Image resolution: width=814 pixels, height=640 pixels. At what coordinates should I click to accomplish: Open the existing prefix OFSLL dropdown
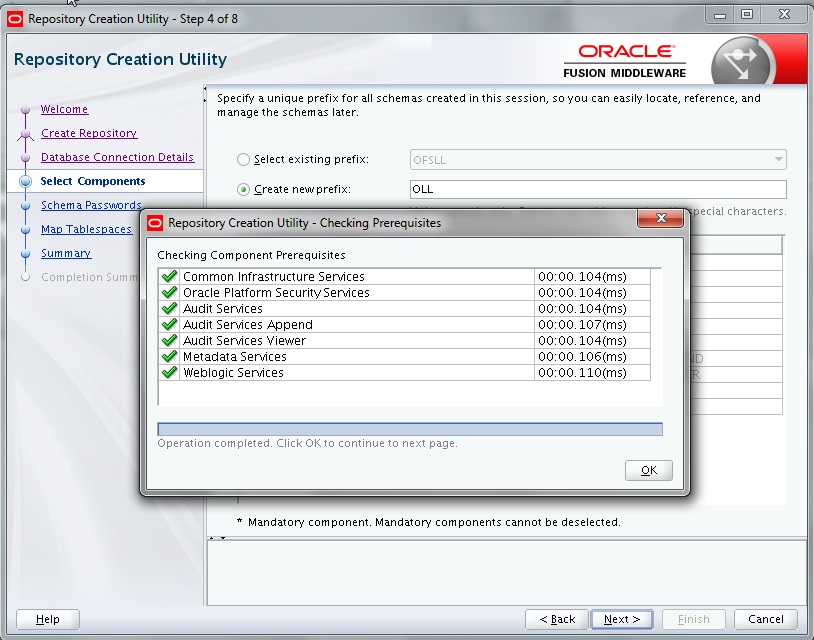coord(778,159)
